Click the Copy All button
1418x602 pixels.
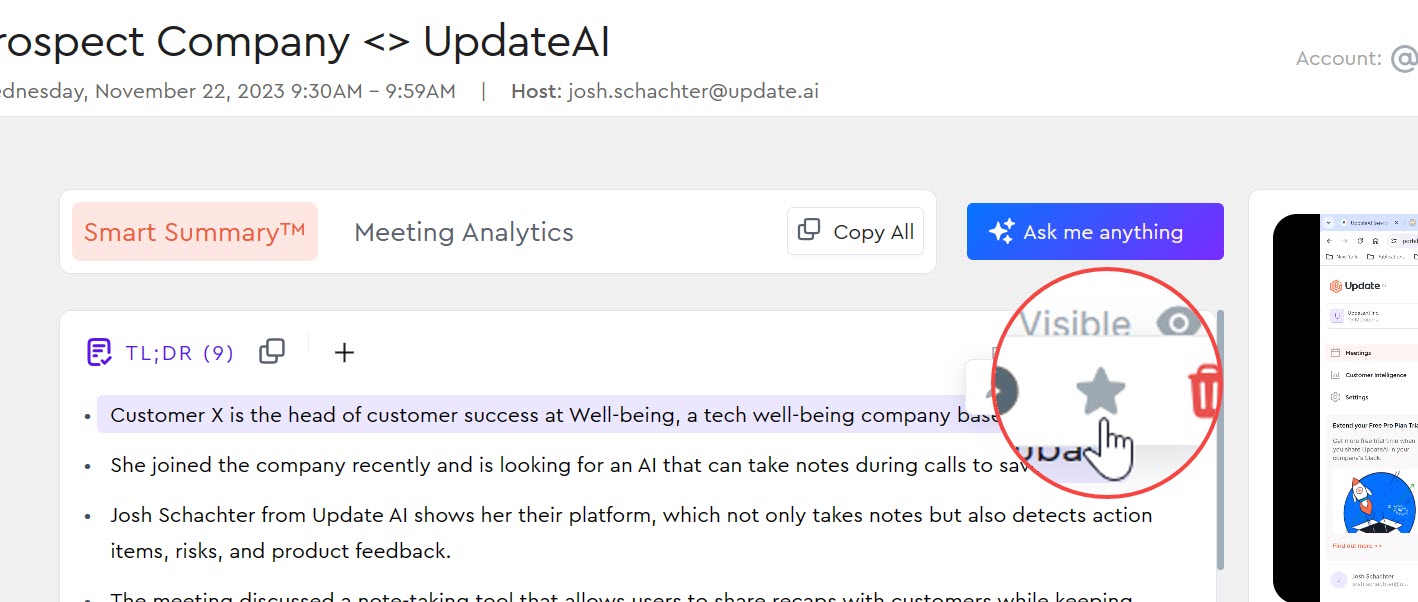coord(855,231)
